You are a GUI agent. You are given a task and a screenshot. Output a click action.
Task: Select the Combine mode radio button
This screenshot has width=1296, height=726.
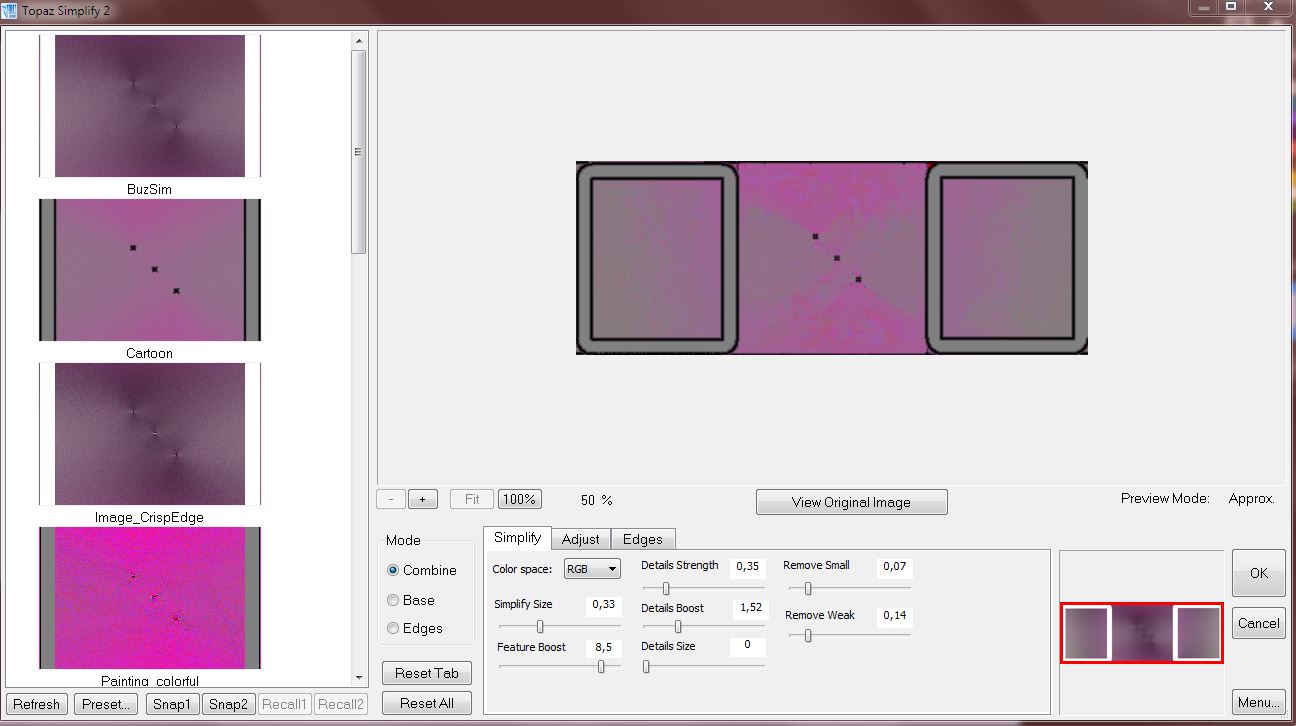point(393,570)
